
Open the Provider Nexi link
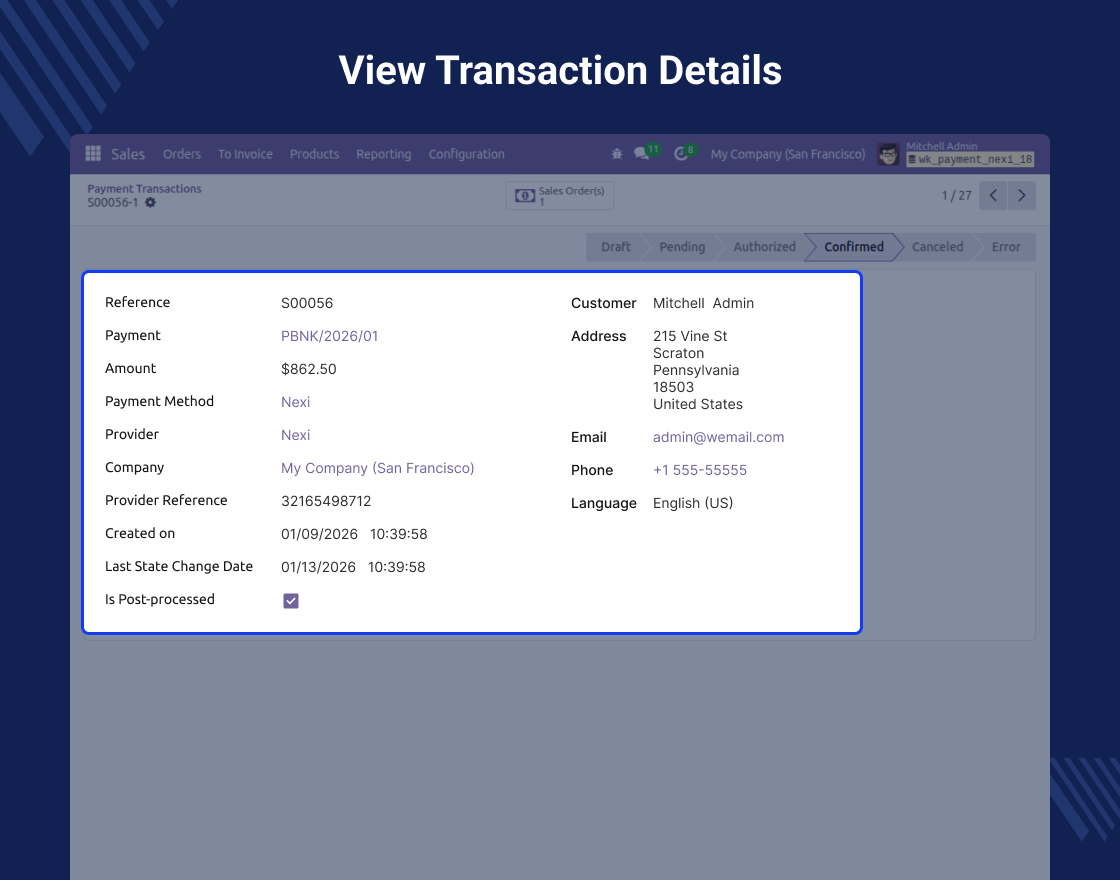tap(295, 435)
